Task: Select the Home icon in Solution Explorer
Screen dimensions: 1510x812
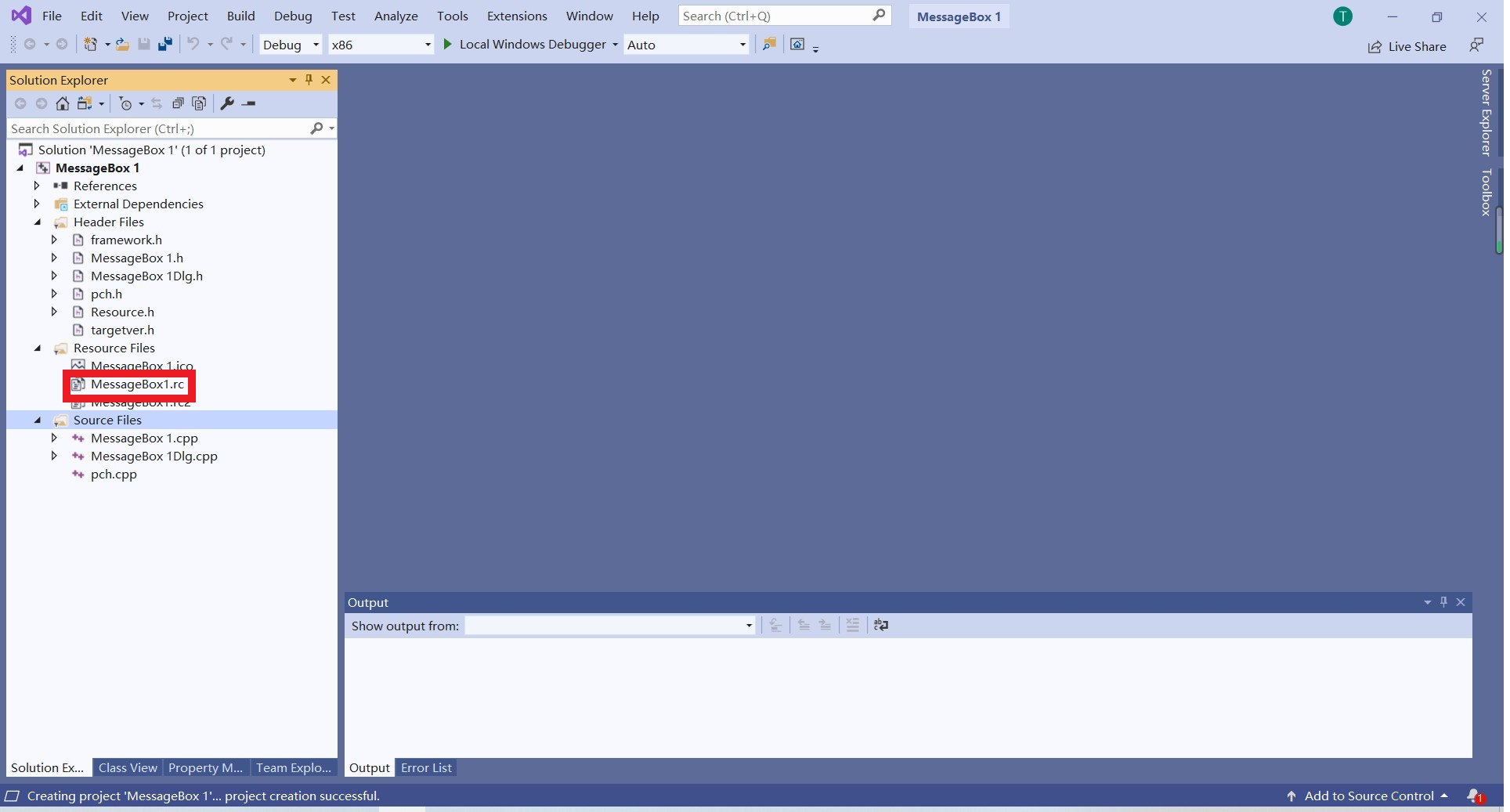Action: [x=63, y=103]
